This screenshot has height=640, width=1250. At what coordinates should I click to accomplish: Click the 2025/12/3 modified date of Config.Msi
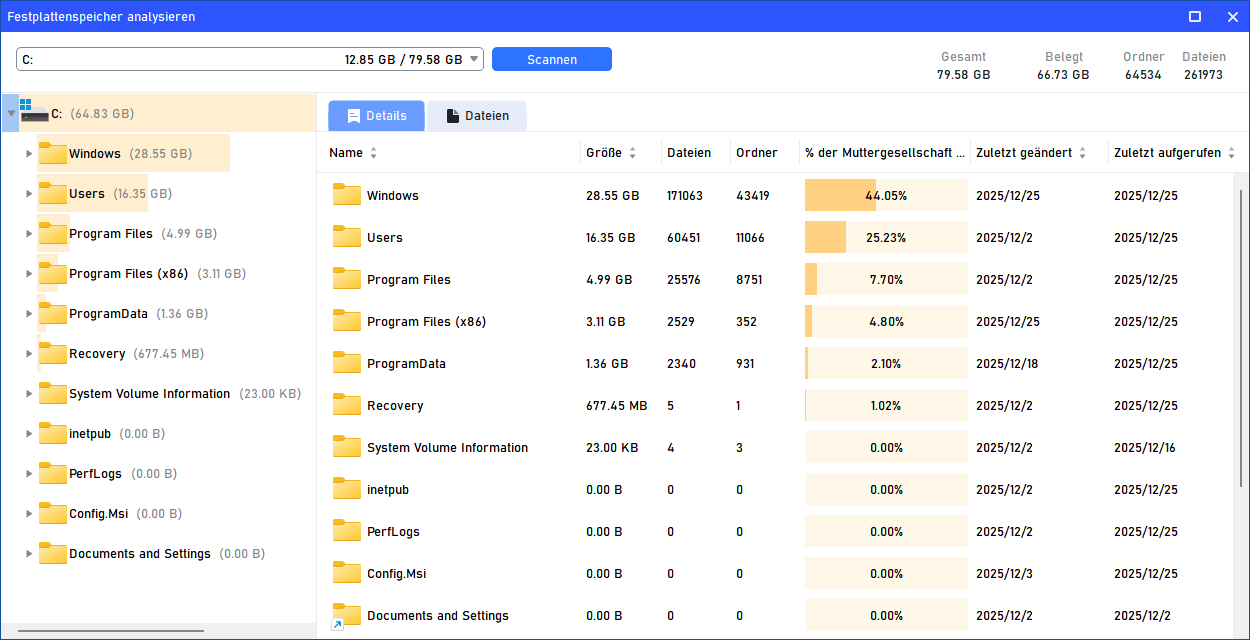(x=1004, y=574)
